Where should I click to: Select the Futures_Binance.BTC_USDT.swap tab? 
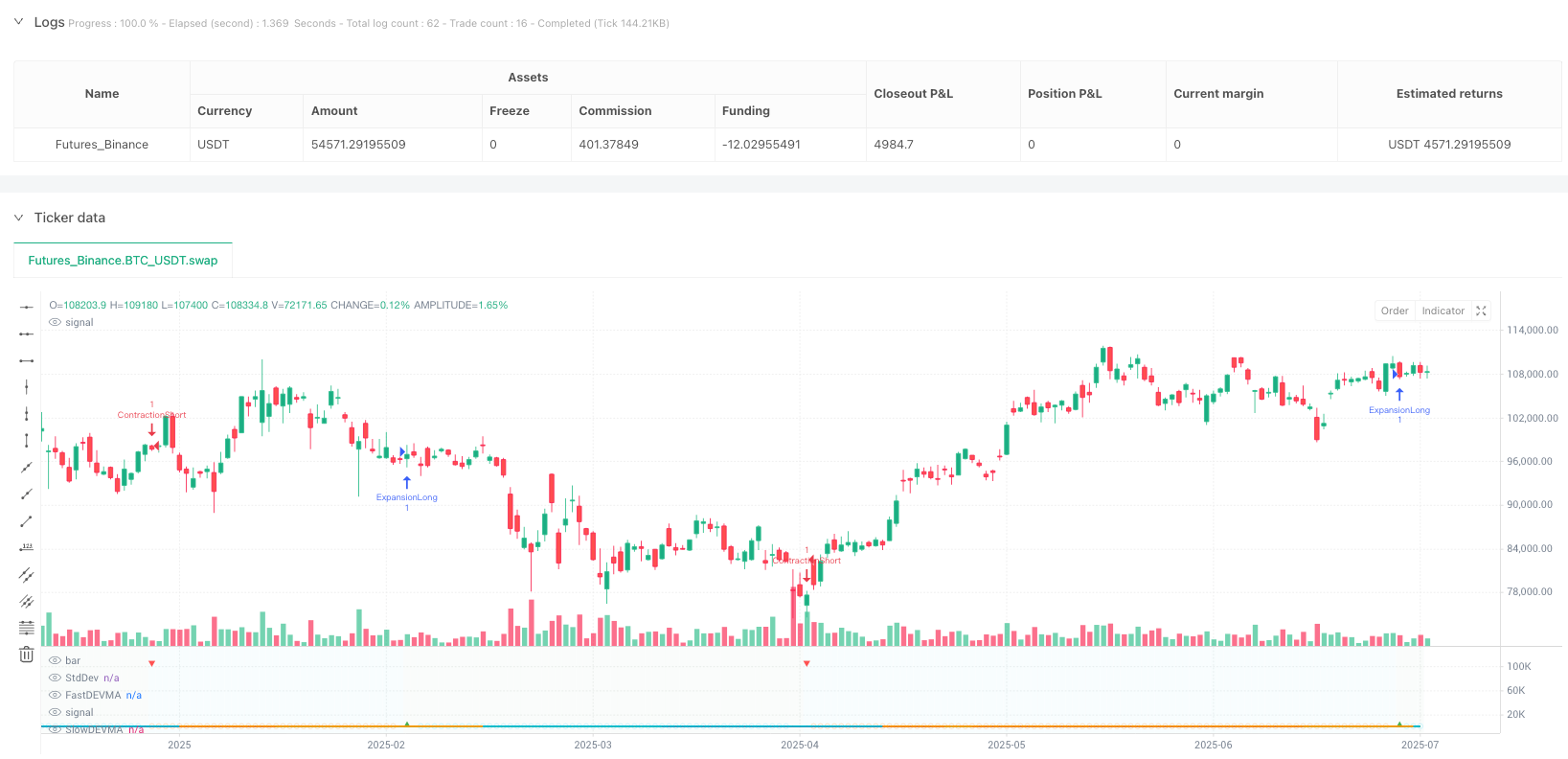tap(123, 260)
